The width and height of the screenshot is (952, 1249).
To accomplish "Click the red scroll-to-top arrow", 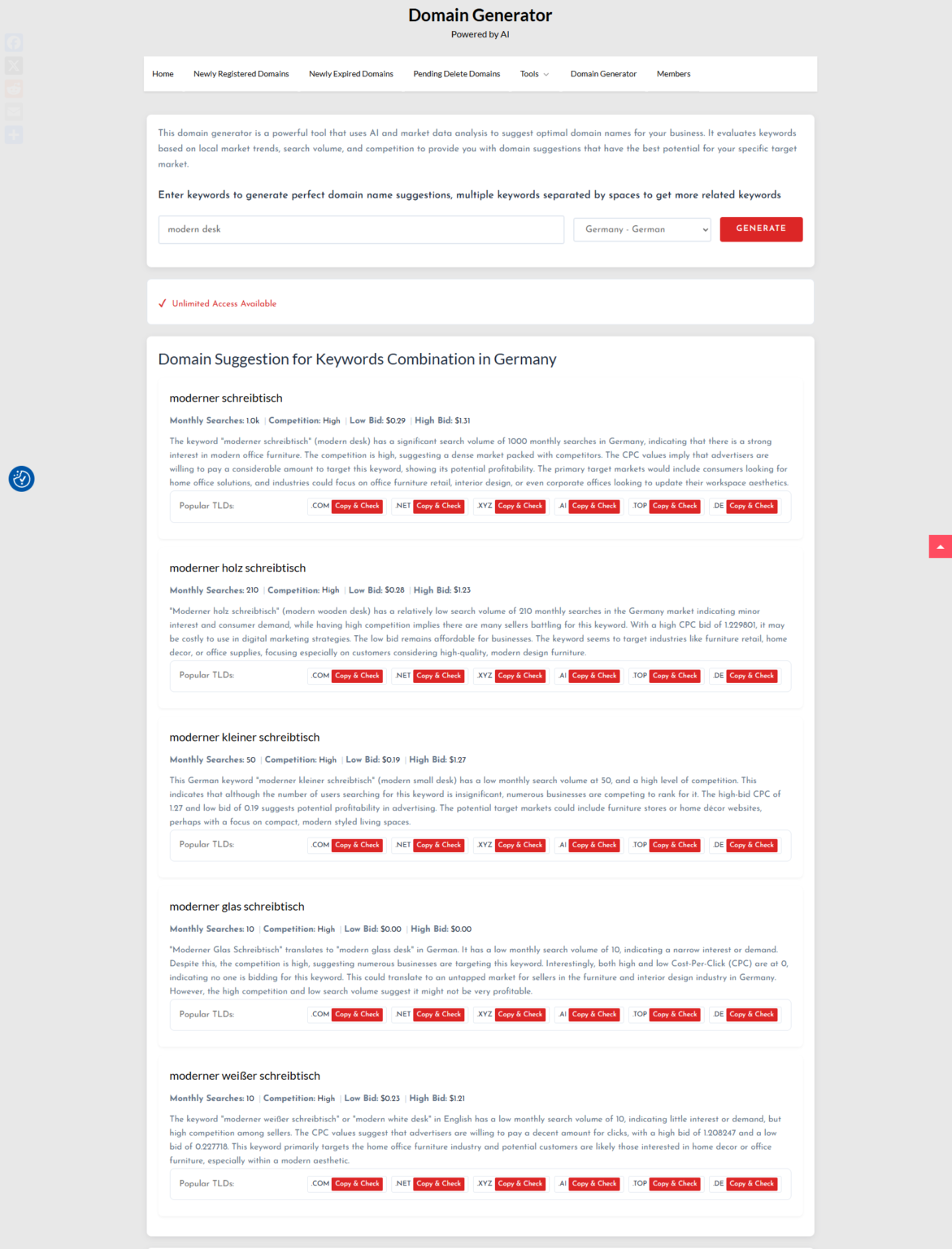I will pos(940,546).
